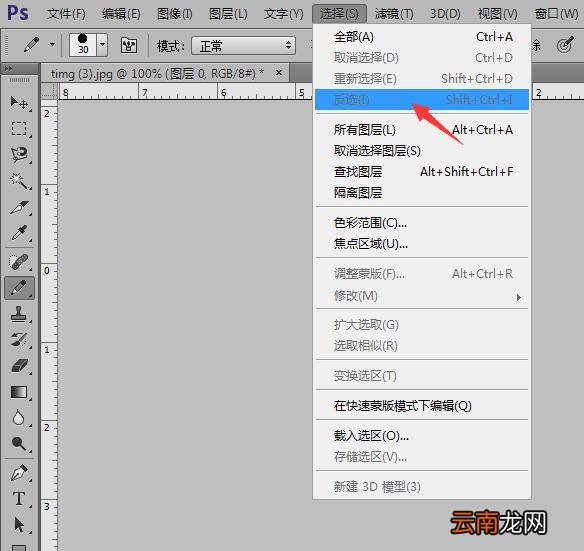
Task: Choose 在快速蒙版模式下编辑(Q)
Action: [x=423, y=406]
